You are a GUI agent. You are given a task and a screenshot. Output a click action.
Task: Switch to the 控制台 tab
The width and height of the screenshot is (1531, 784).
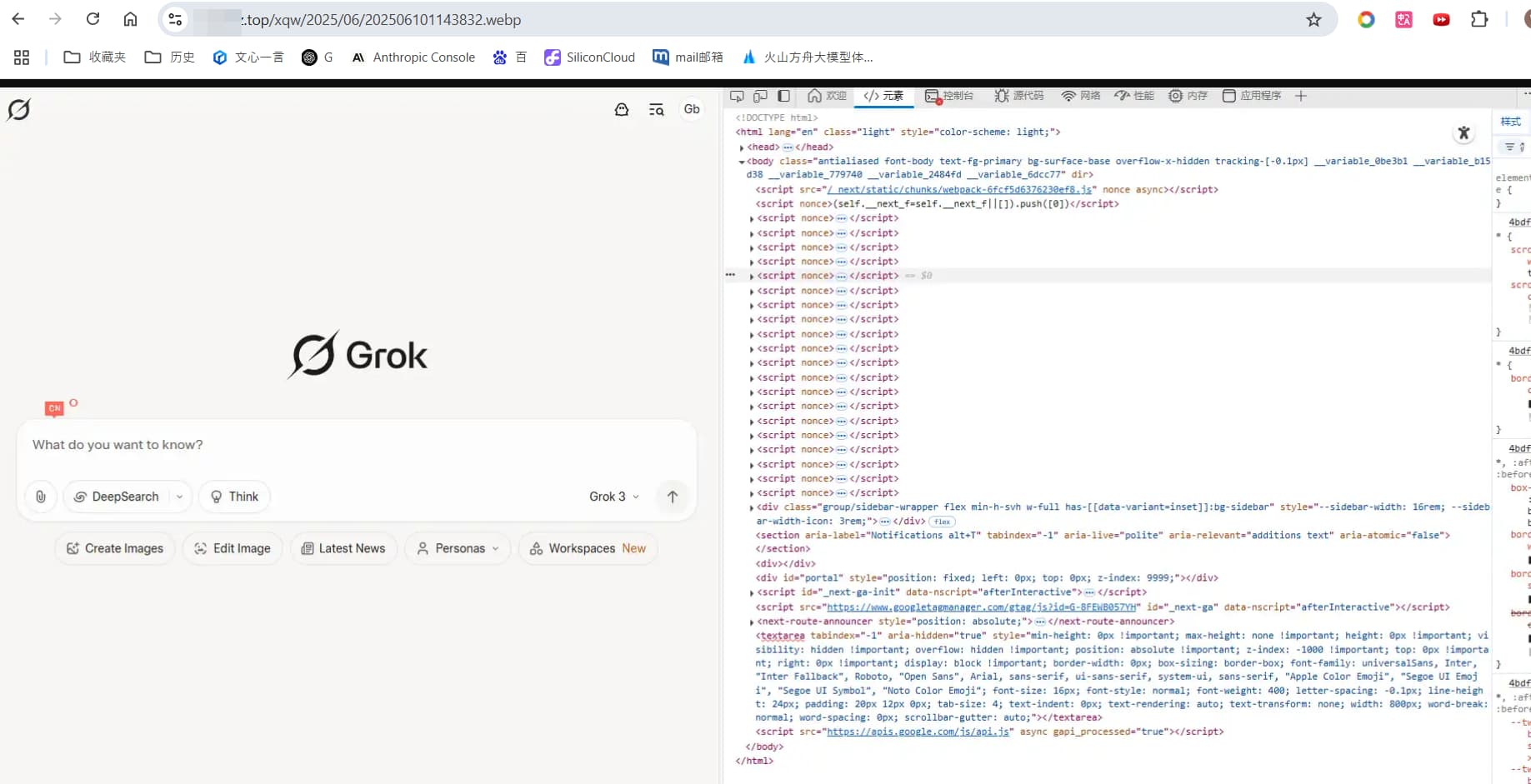(949, 96)
